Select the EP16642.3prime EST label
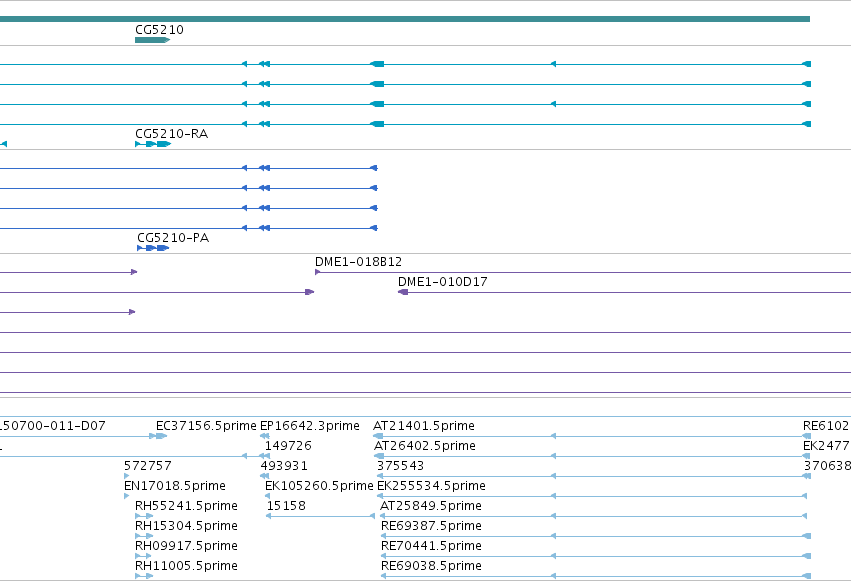Viewport: 851px width, 581px height. click(309, 426)
